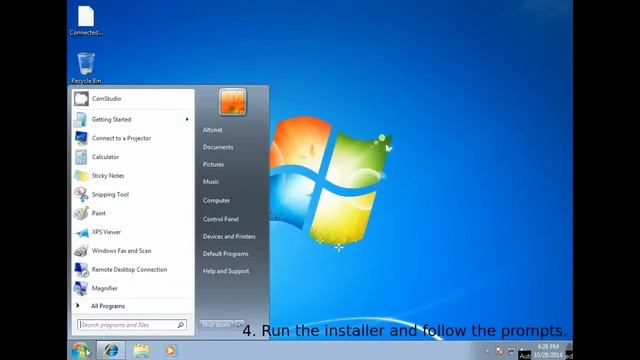Open the Calculator program icon

(81, 157)
